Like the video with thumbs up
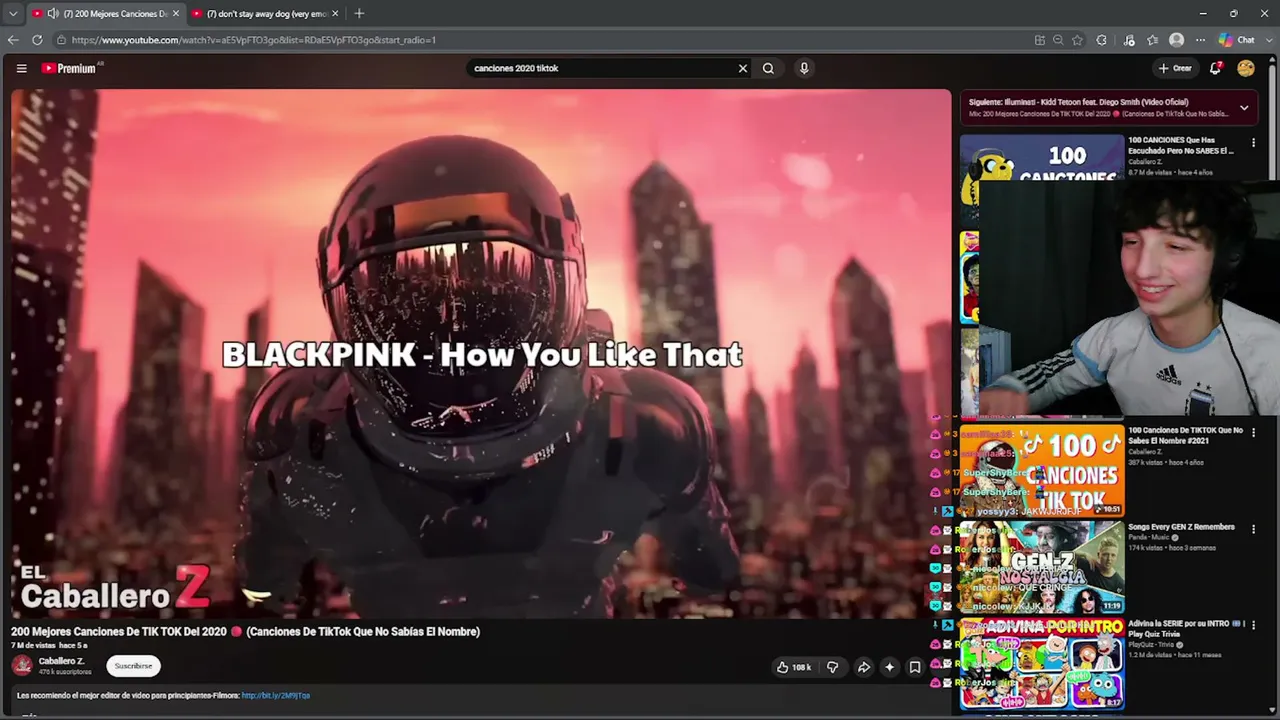Image resolution: width=1280 pixels, height=720 pixels. point(796,667)
